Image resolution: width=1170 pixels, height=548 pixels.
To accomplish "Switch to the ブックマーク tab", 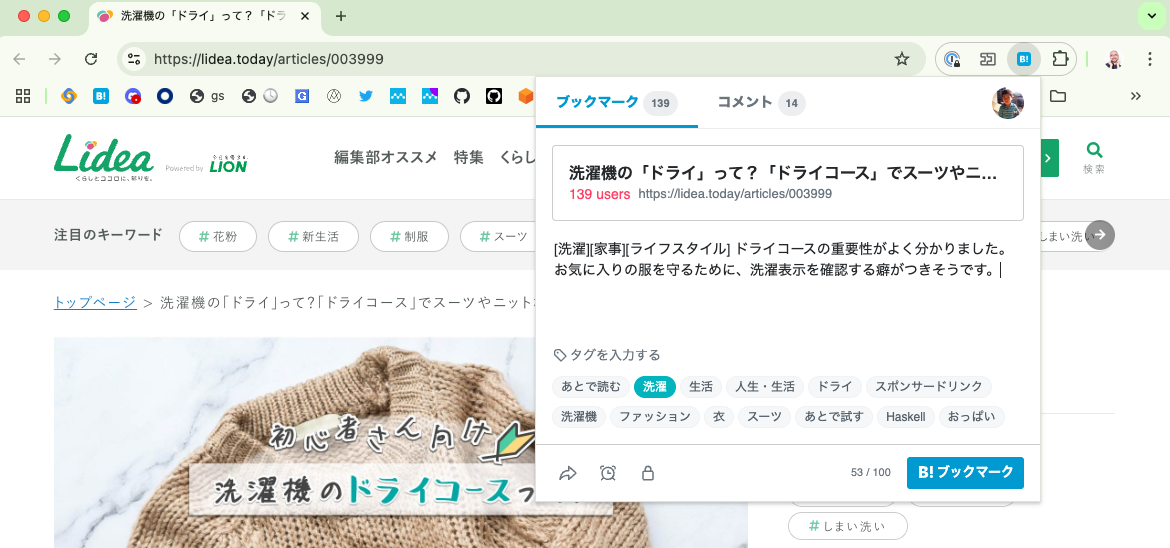I will click(x=616, y=103).
